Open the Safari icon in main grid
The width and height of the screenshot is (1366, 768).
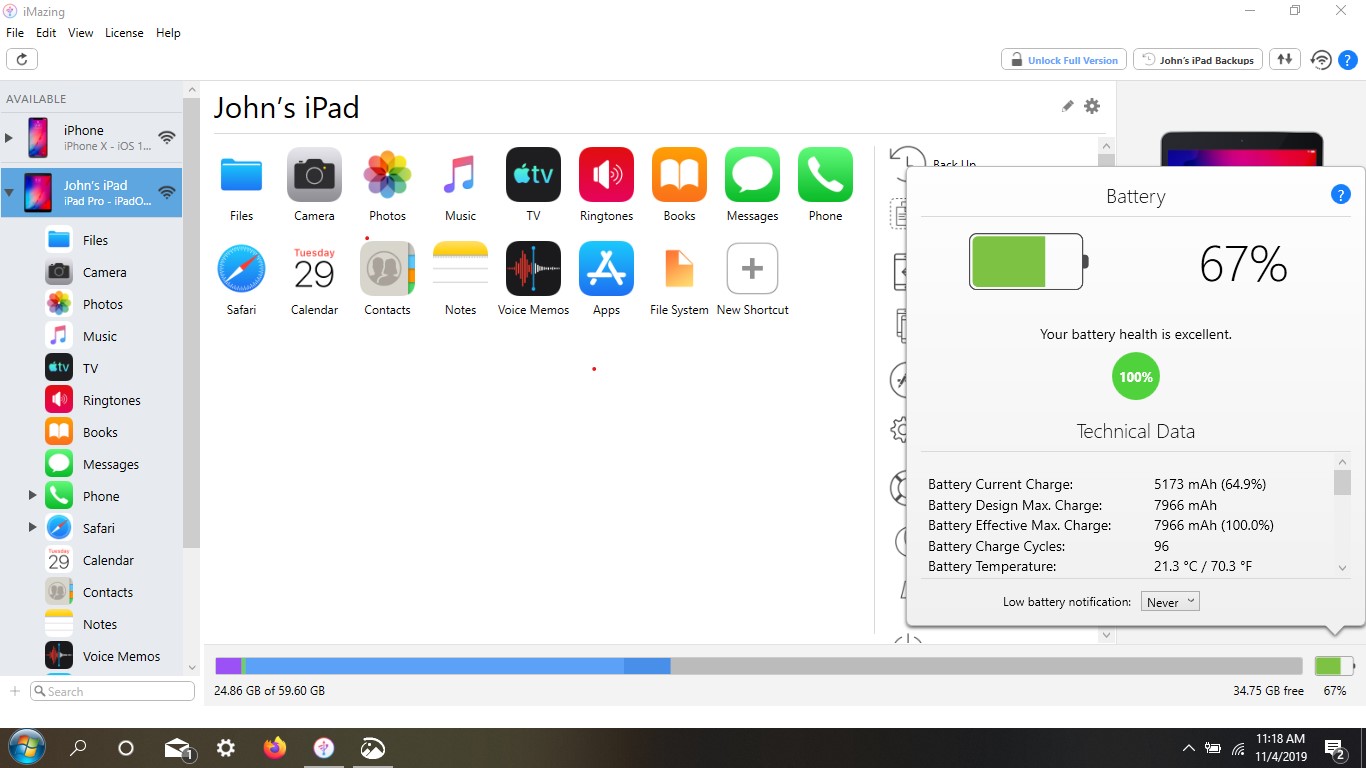(x=241, y=269)
